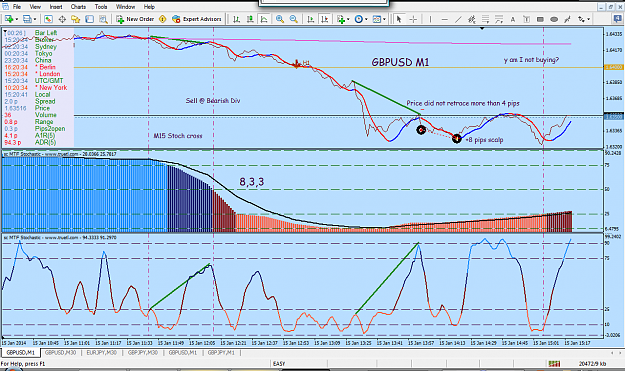
Task: Open the Data Window crosshair icon
Action: point(62,19)
